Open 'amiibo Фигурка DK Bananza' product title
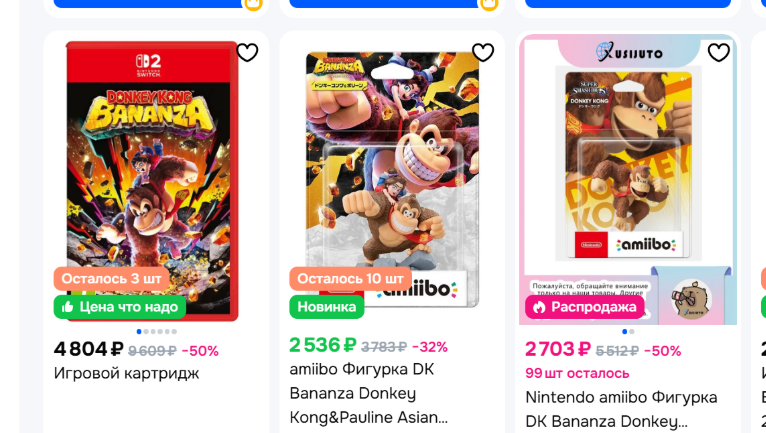Viewport: 766px width, 433px height. [368, 393]
